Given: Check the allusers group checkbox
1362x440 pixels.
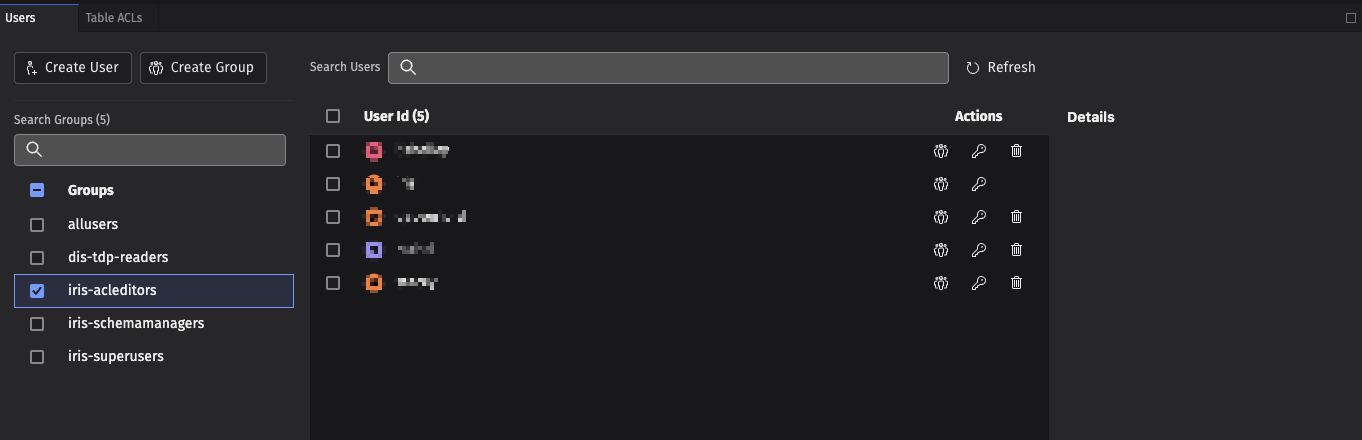Looking at the screenshot, I should coord(37,225).
